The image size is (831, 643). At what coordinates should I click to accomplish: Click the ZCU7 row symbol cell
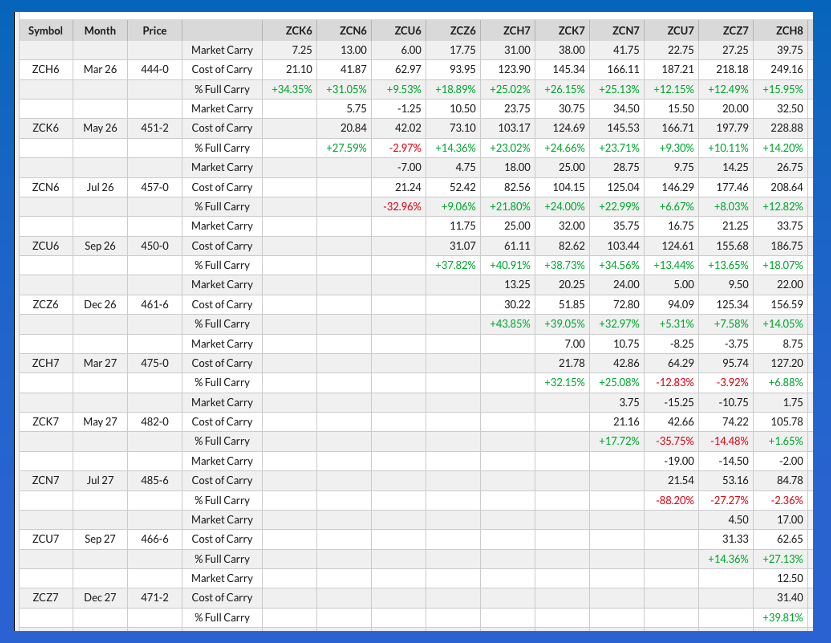coord(46,539)
